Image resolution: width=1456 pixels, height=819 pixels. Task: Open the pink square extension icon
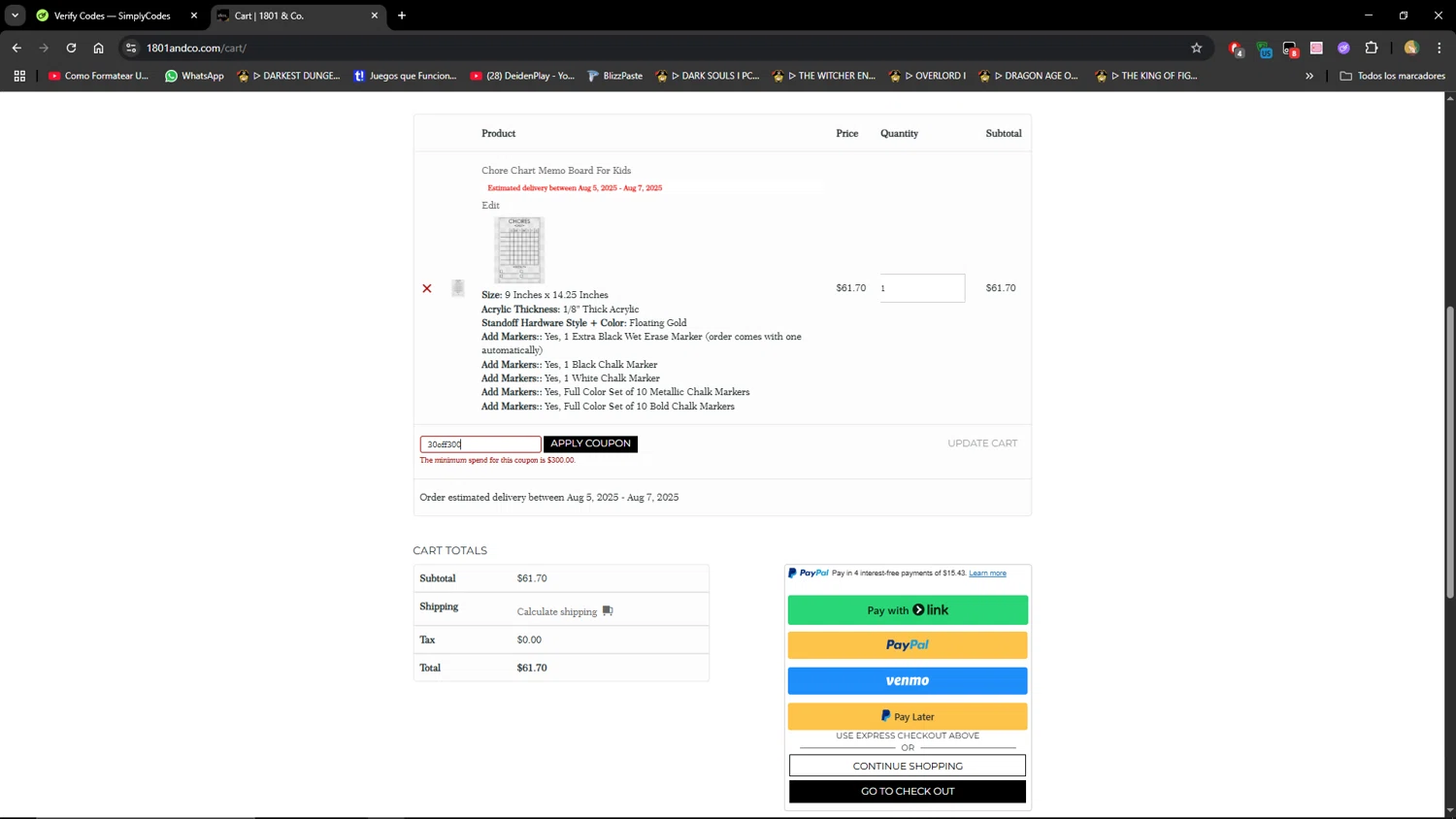[x=1316, y=48]
